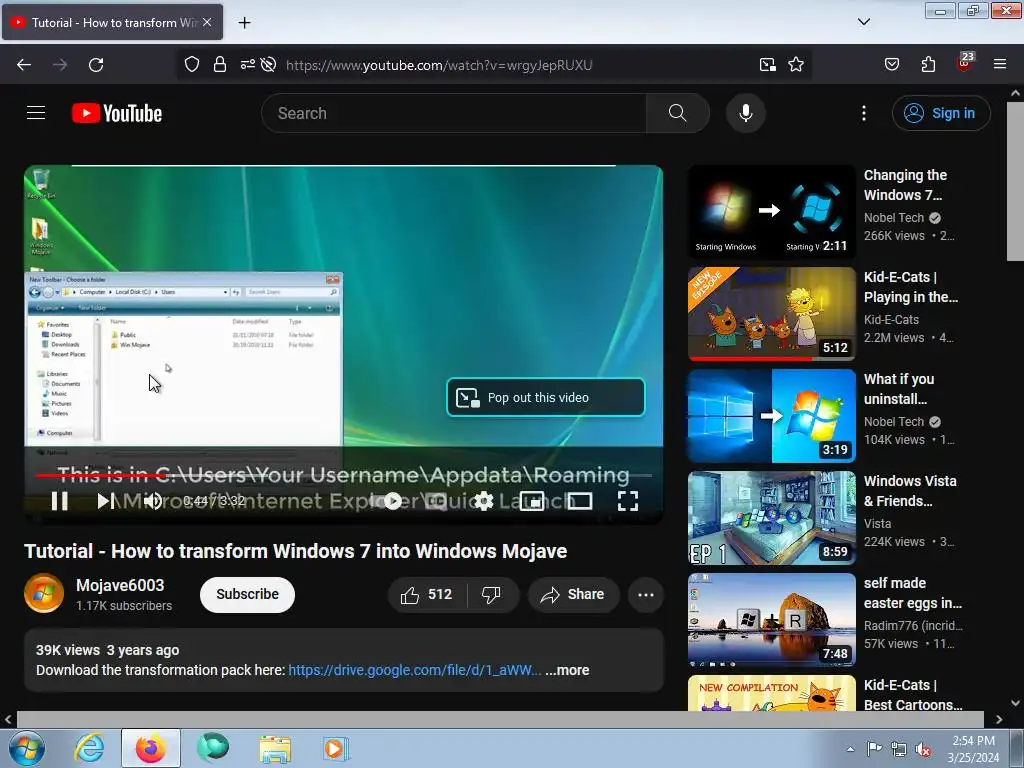Click autoplay blocked icon in address bar
This screenshot has height=768, width=1024.
click(x=268, y=65)
